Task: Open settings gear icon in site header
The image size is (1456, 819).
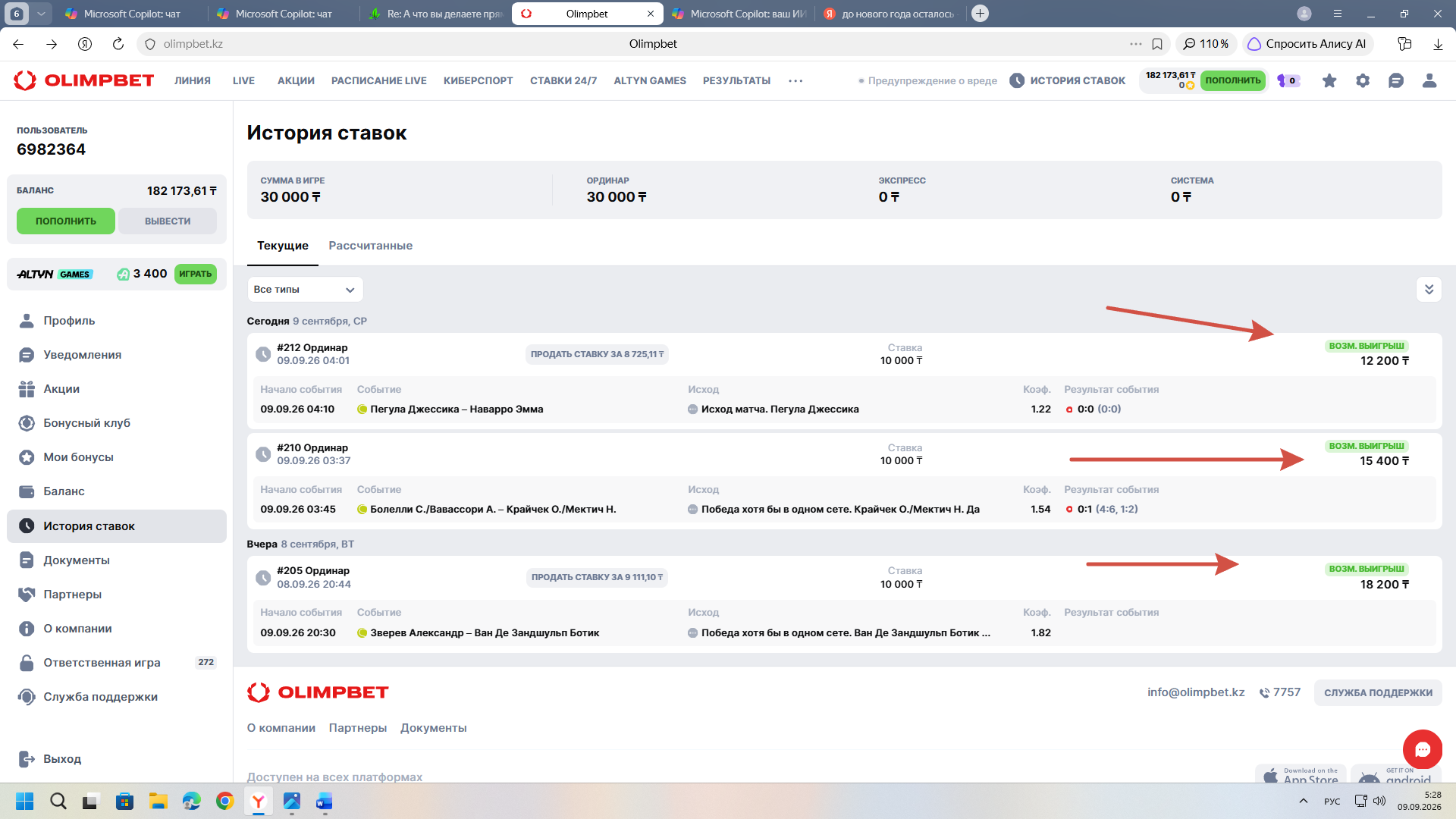Action: (1363, 80)
